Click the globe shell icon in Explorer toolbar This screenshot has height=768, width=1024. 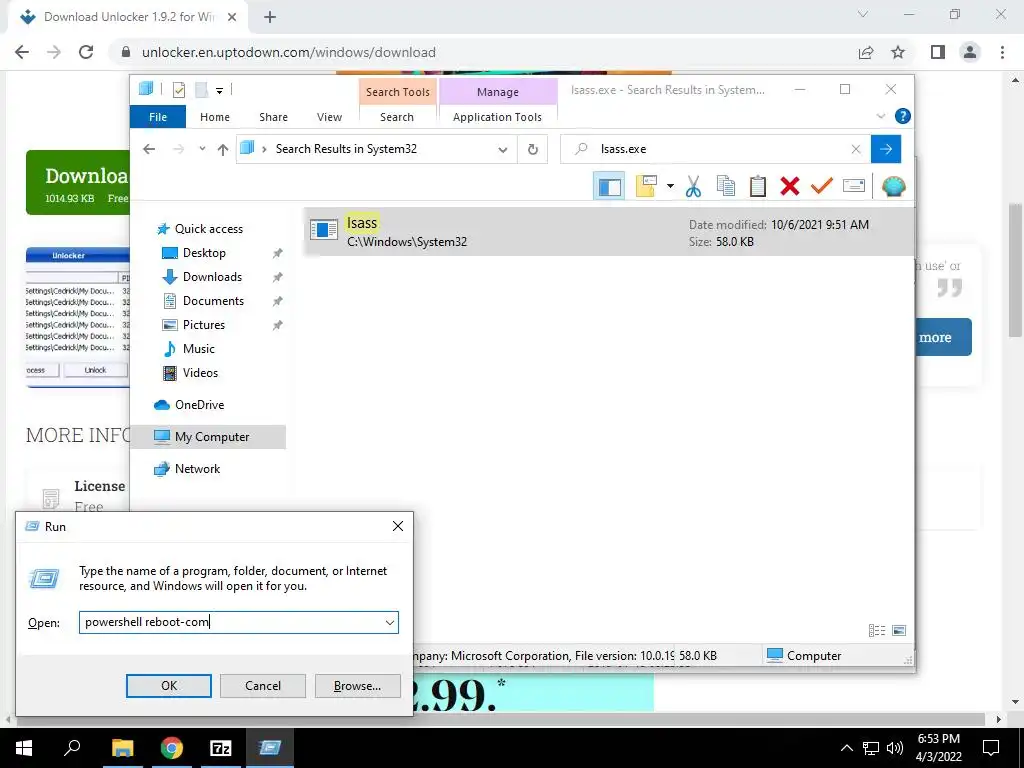[893, 187]
